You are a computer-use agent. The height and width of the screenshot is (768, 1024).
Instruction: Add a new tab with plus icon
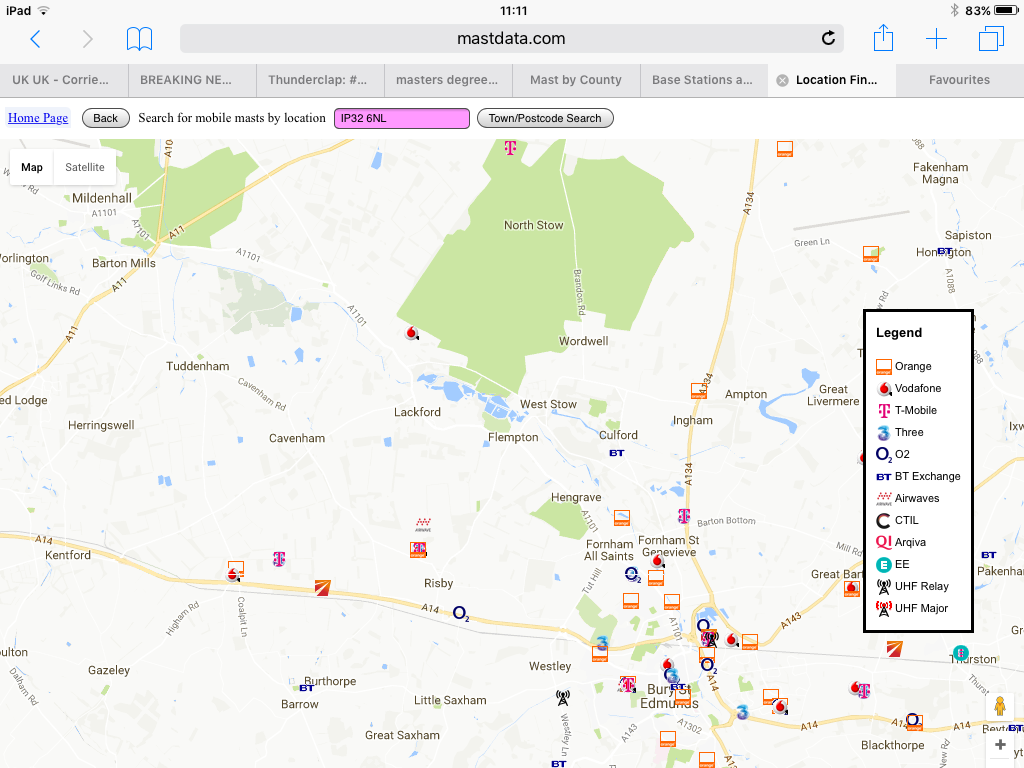coord(936,39)
